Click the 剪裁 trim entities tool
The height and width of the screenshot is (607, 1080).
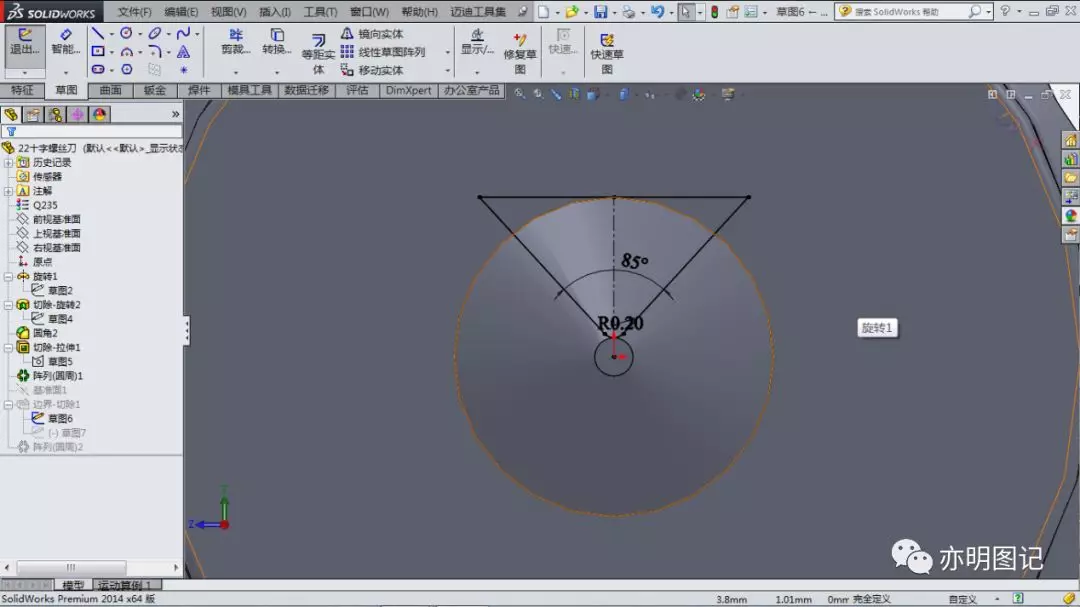click(x=236, y=42)
